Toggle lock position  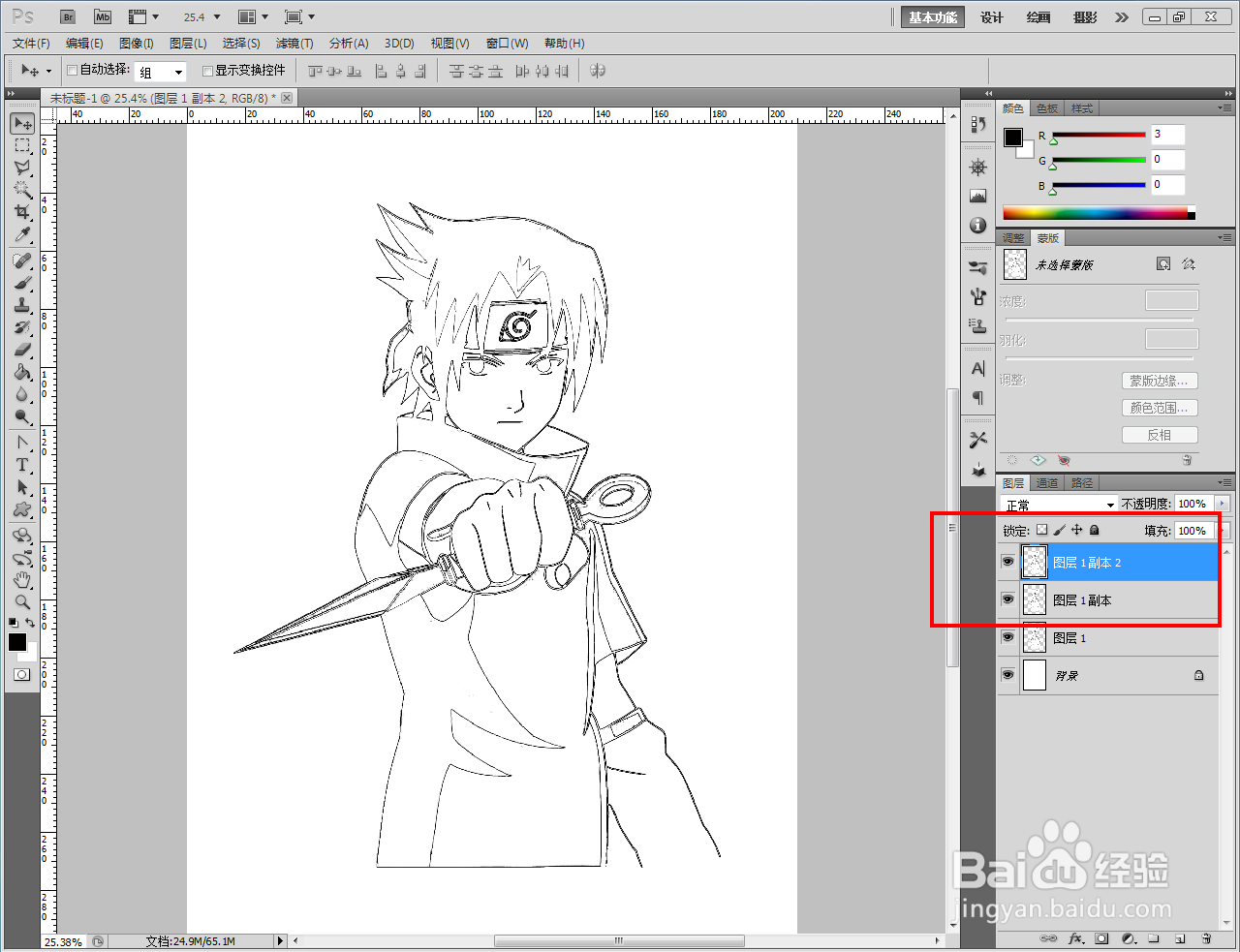(x=1076, y=530)
